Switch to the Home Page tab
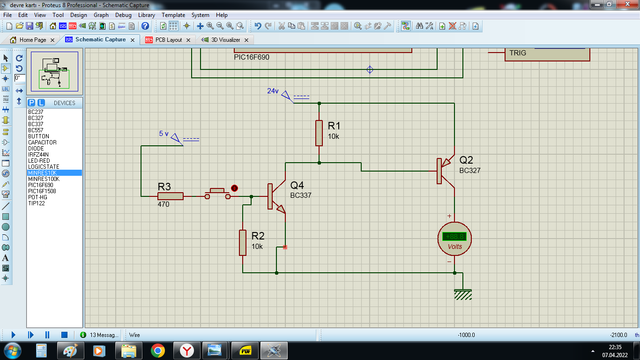The height and width of the screenshot is (360, 640). [32, 40]
